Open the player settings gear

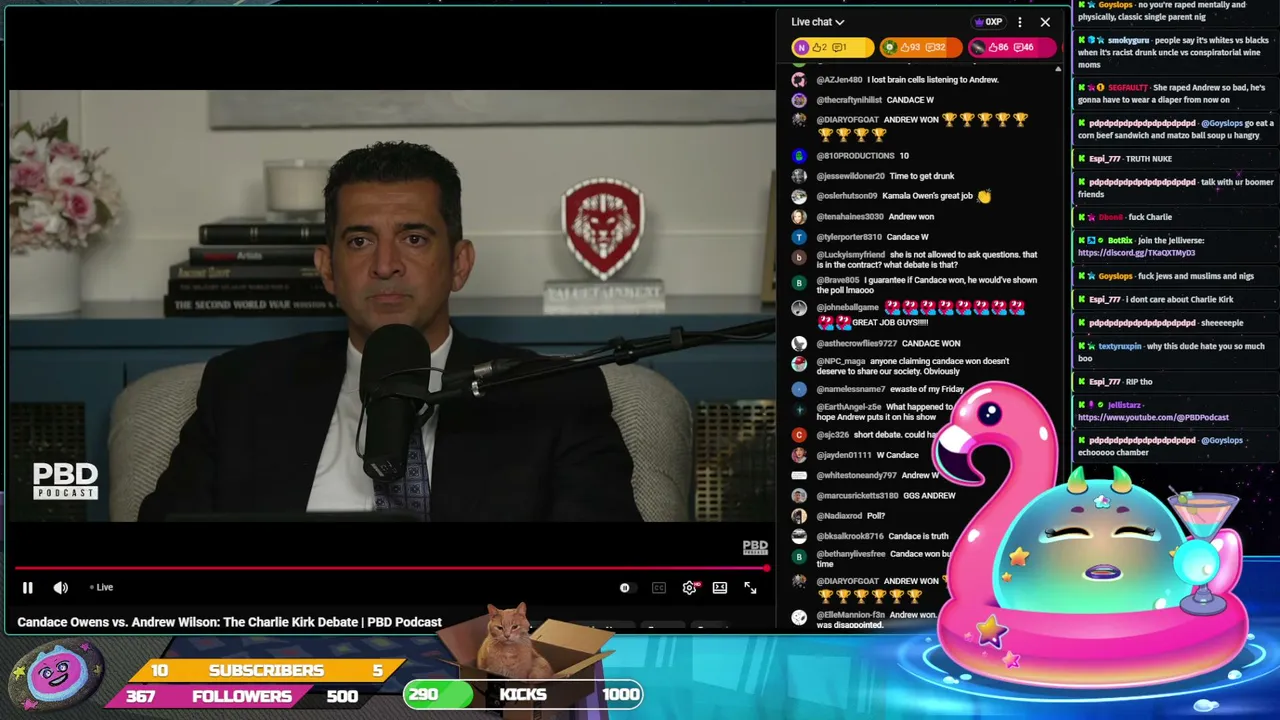(x=690, y=588)
